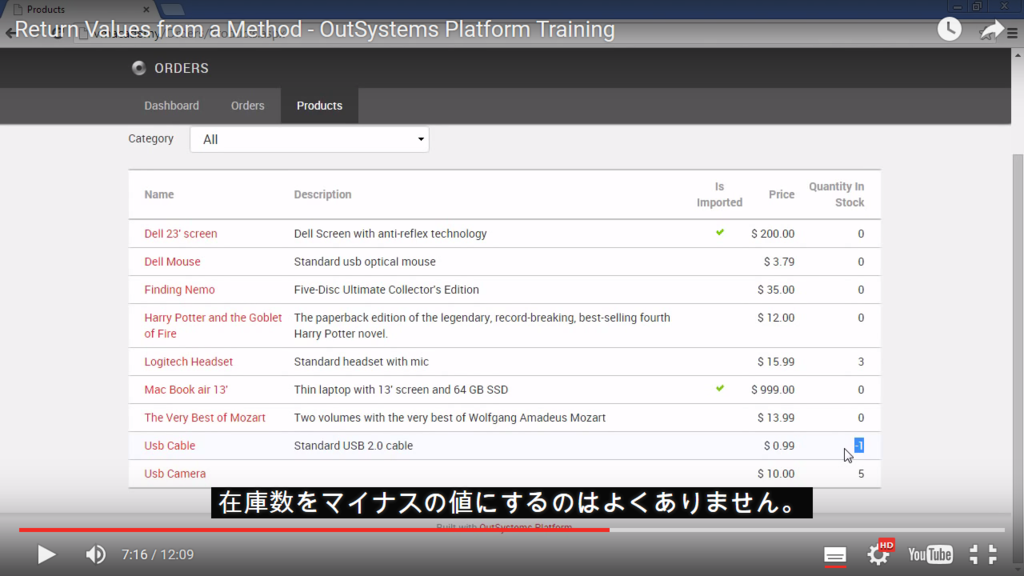The height and width of the screenshot is (576, 1024).
Task: Switch to the Orders tab
Action: pyautogui.click(x=248, y=106)
